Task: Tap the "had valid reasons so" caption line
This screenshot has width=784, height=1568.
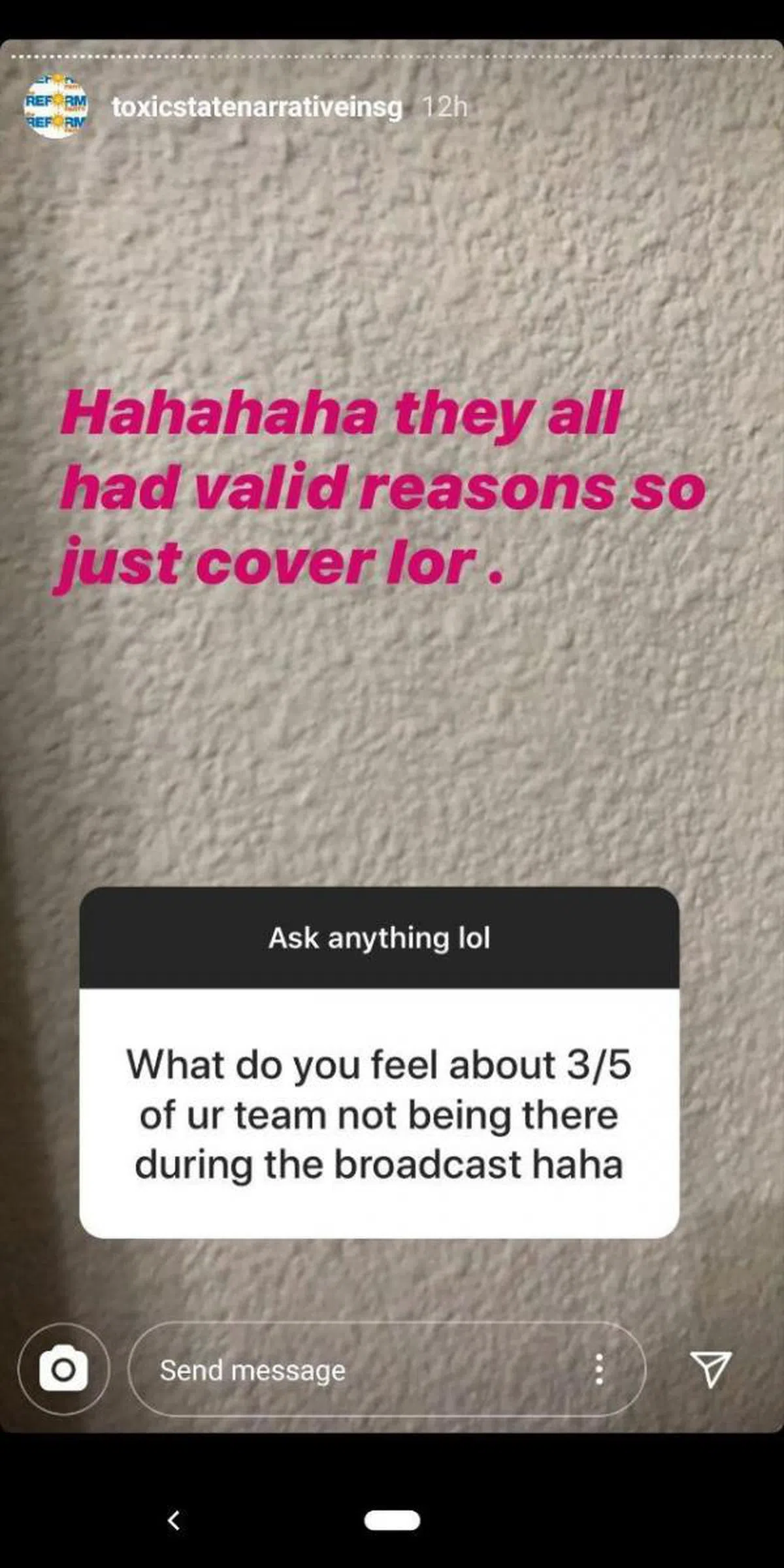Action: tap(382, 489)
